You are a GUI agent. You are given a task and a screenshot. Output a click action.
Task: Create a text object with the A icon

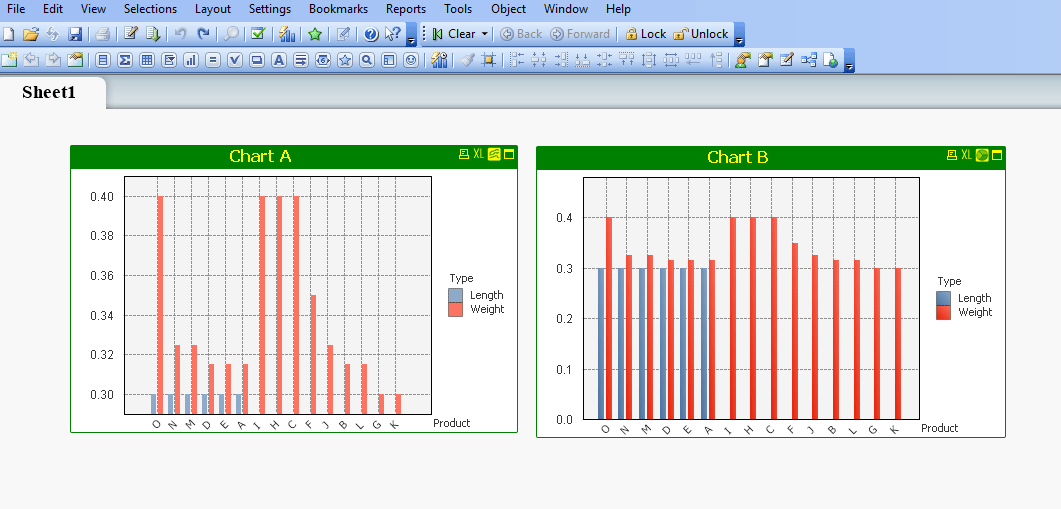point(279,60)
